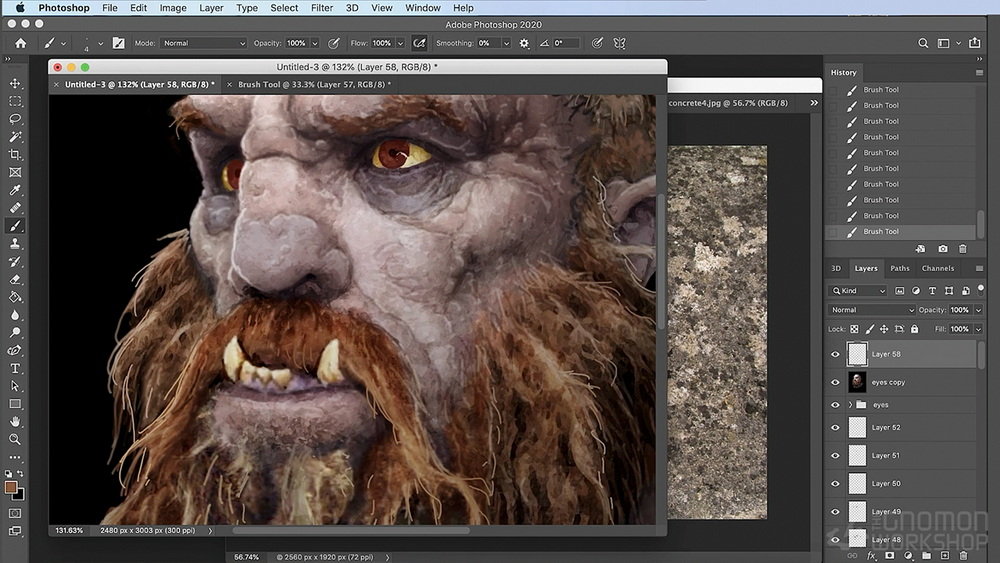
Task: Hide Layer 58 visibility eye
Action: [x=835, y=355]
